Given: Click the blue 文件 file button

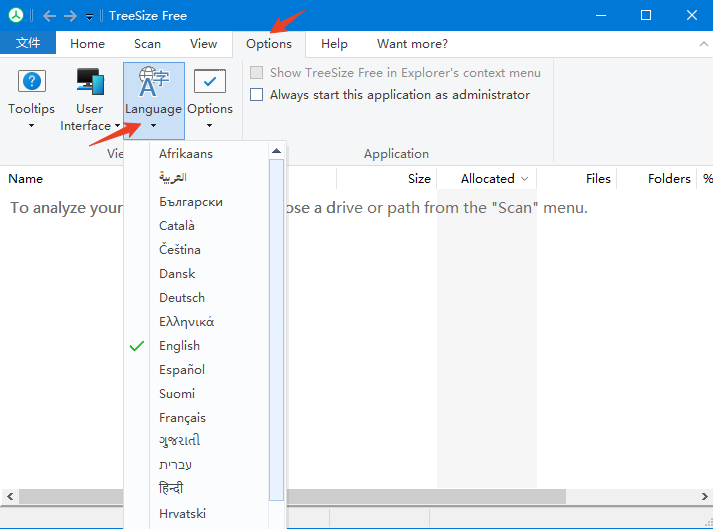Looking at the screenshot, I should 28,44.
